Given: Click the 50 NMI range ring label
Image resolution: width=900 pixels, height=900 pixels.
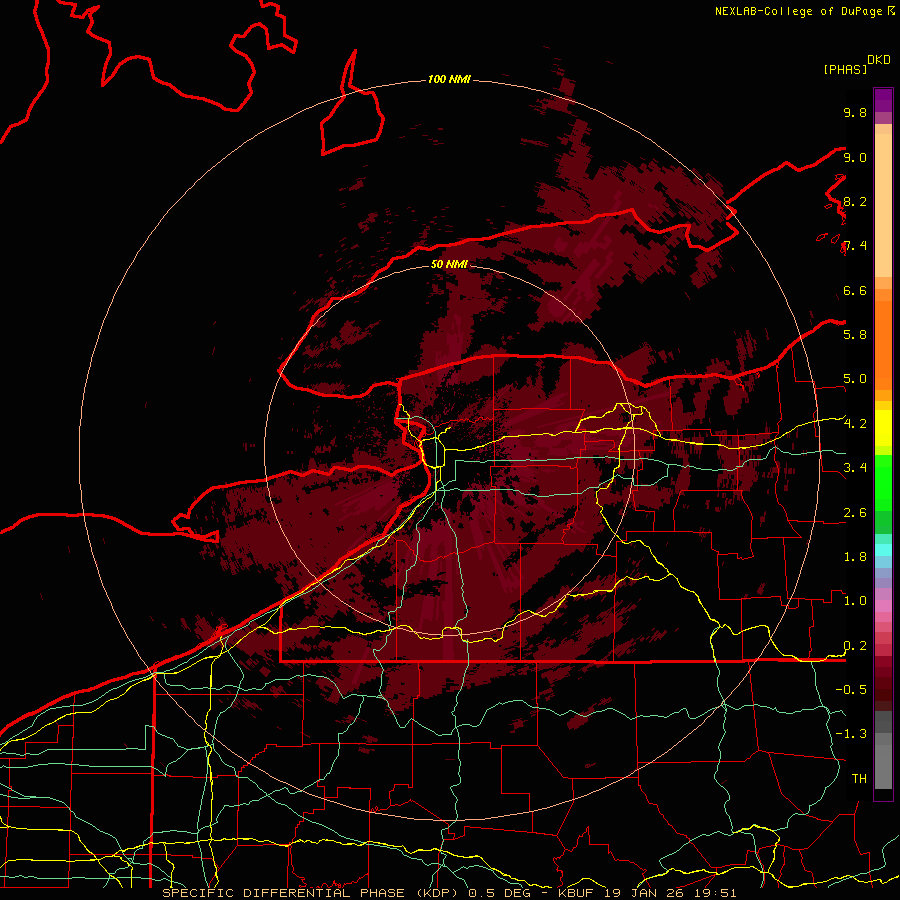Looking at the screenshot, I should (449, 264).
